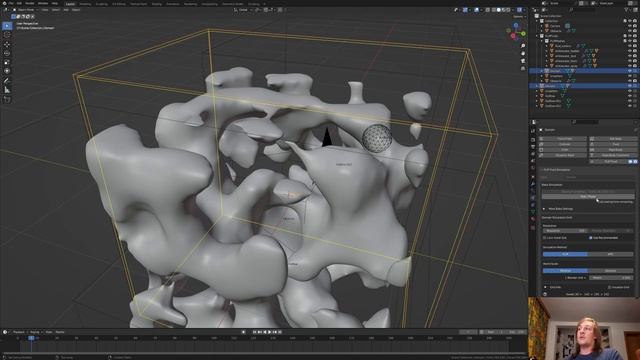Open the Keying dropdown in timeline

pos(35,332)
